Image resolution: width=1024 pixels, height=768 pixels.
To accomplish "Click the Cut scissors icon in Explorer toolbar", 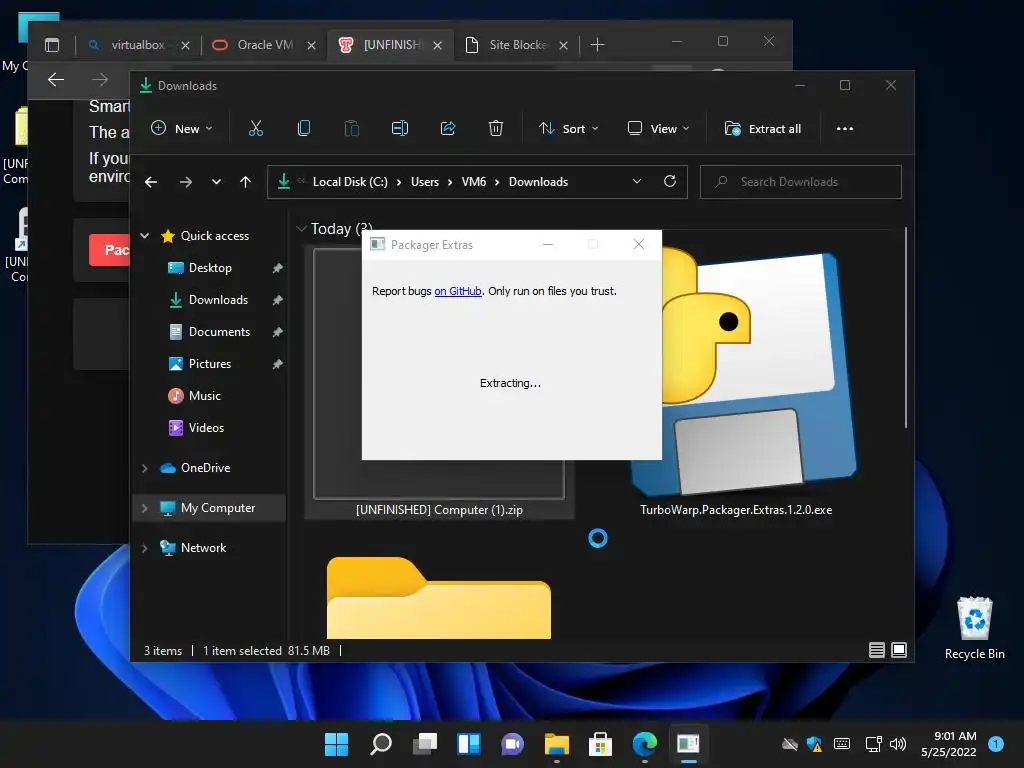I will (x=255, y=129).
